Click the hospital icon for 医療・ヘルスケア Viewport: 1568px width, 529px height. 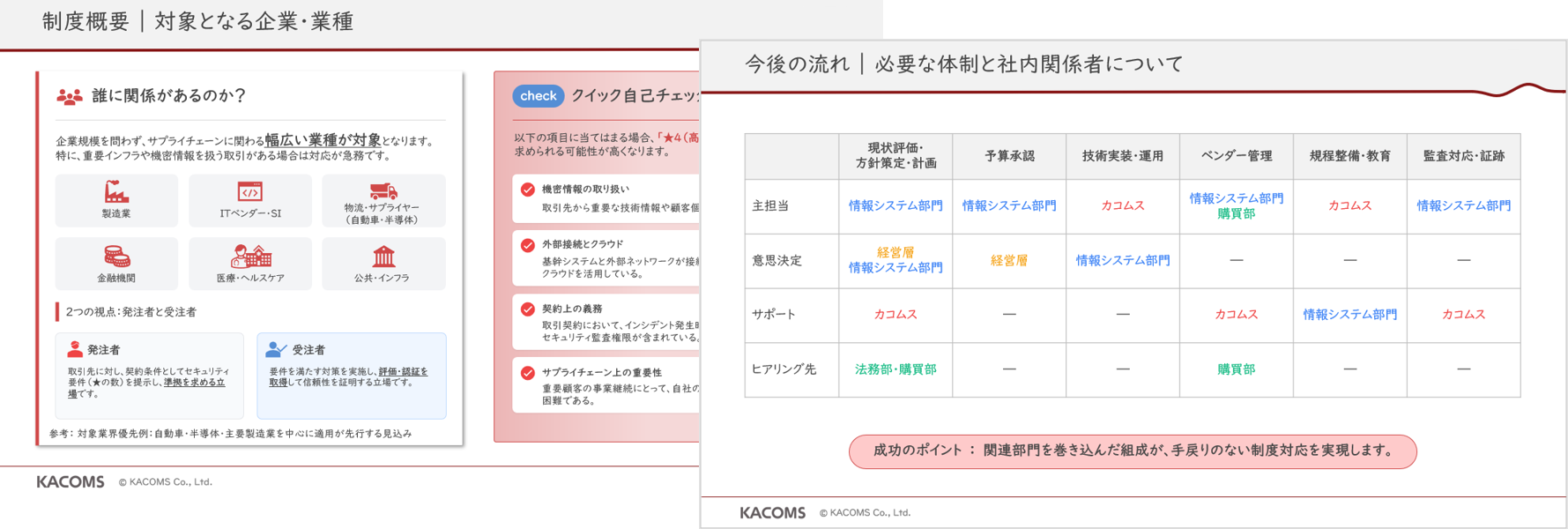pyautogui.click(x=250, y=257)
